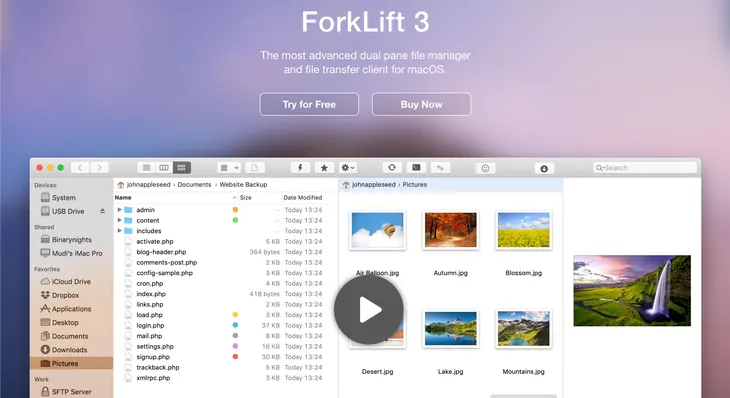The height and width of the screenshot is (398, 730).
Task: Click the Try for Free button
Action: (x=309, y=104)
